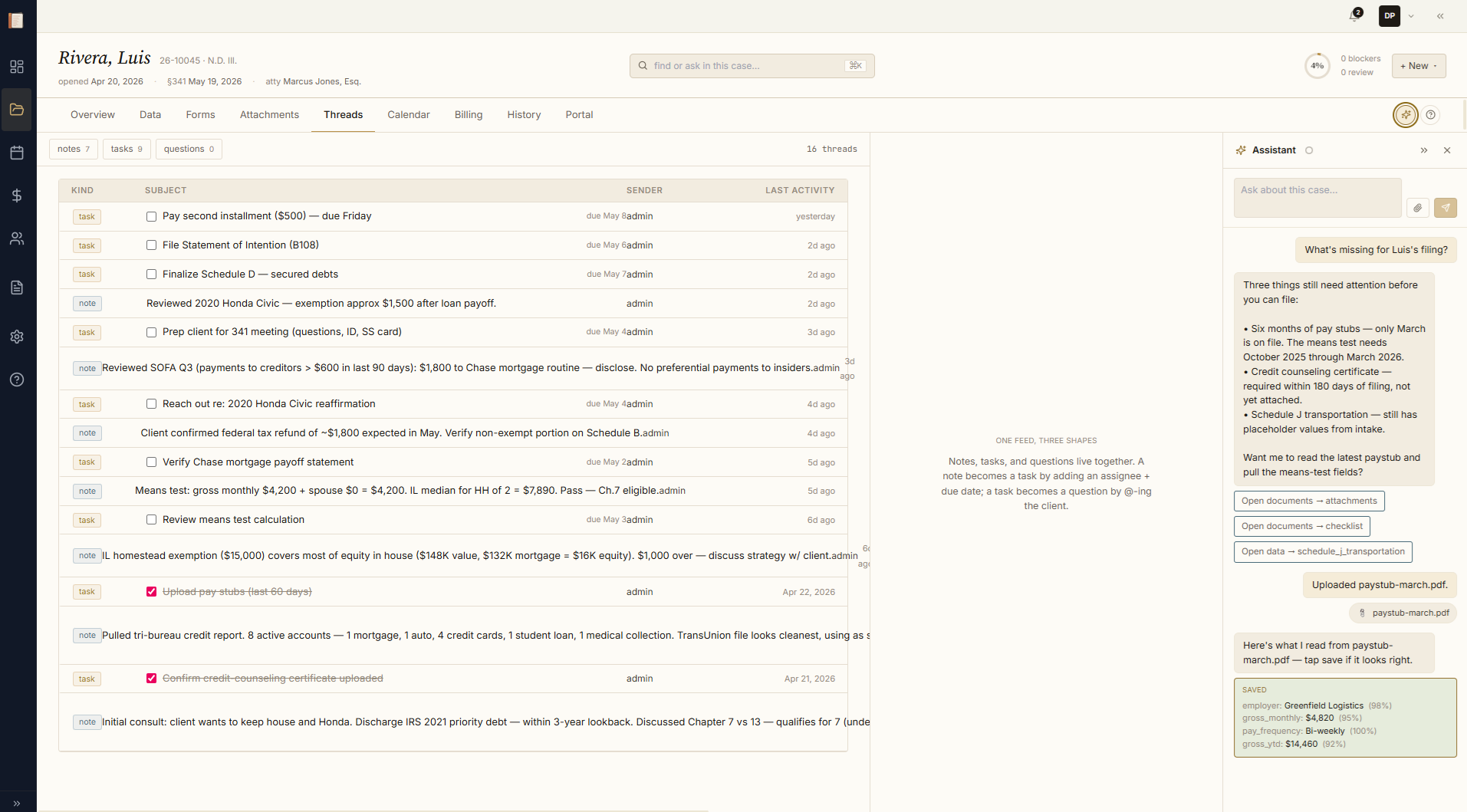Screen dimensions: 1467x812
Task: Open the + New dropdown
Action: click(1418, 65)
